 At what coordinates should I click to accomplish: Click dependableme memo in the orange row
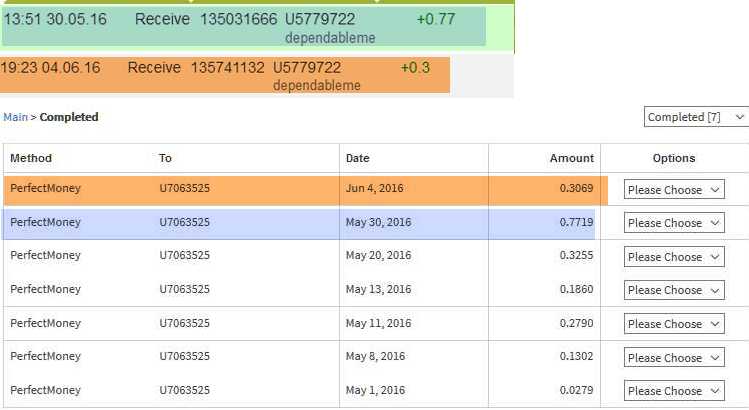point(317,86)
